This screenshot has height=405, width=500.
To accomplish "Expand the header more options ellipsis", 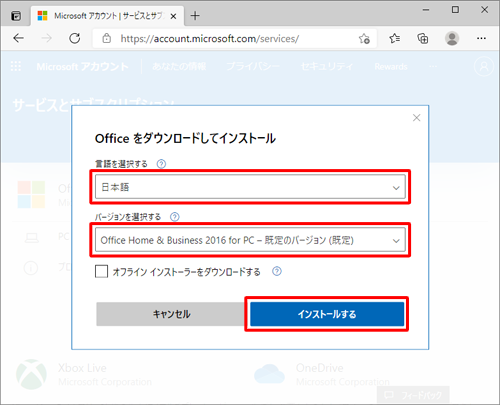I will coord(433,67).
